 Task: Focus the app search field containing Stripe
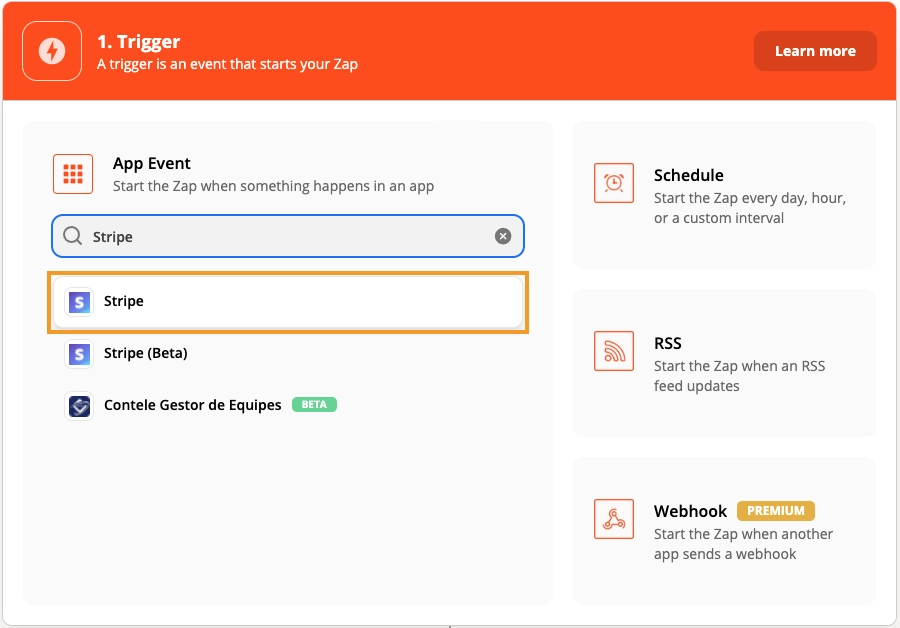[x=288, y=236]
